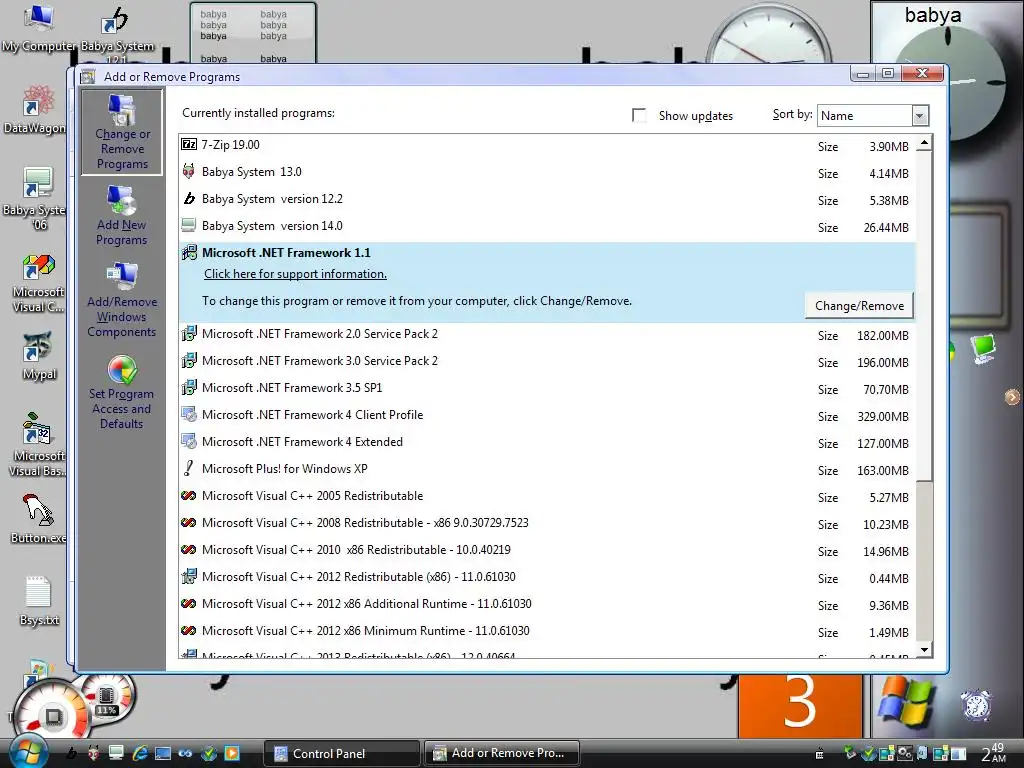1024x768 pixels.
Task: Click the Microsoft .NET Framework 1.1 title
Action: point(286,253)
